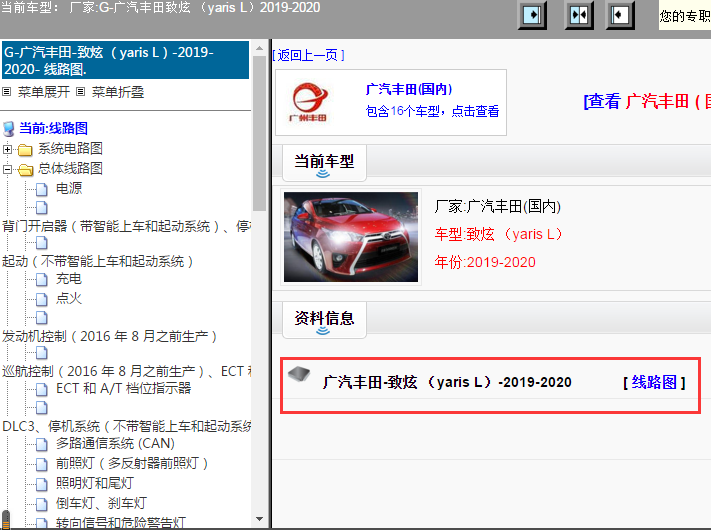Click scrollbar up arrow in left panel
The width and height of the screenshot is (711, 530).
tap(259, 48)
